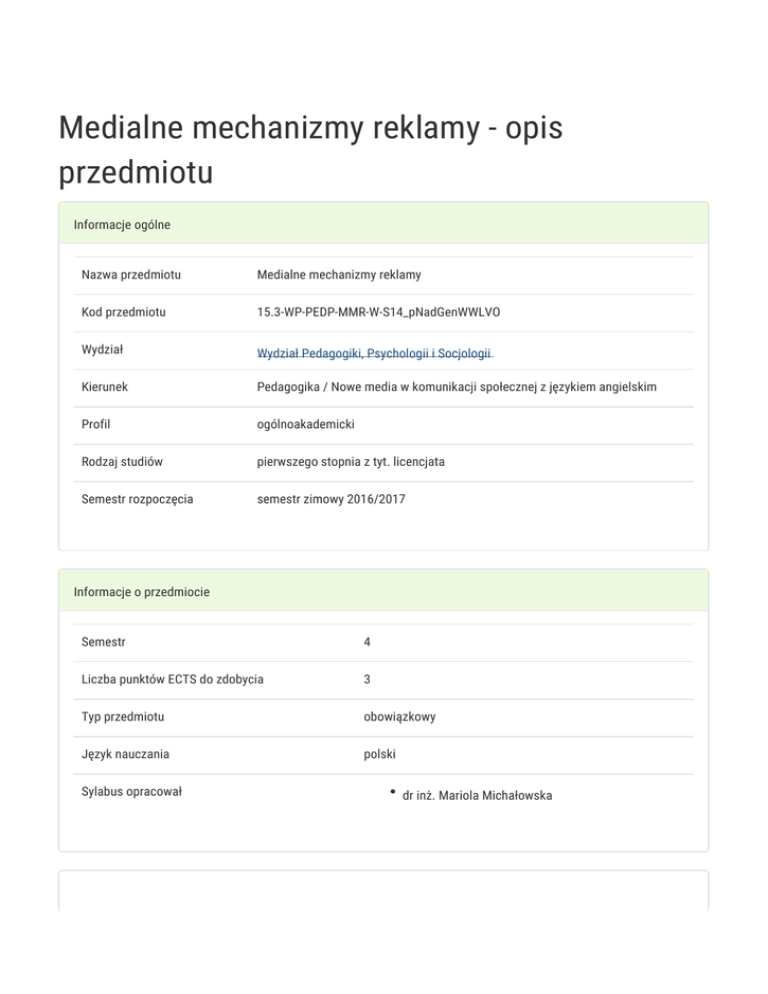
Task: Click the "Liczba punktów ECTS do zdobycia" label
Action: point(172,679)
